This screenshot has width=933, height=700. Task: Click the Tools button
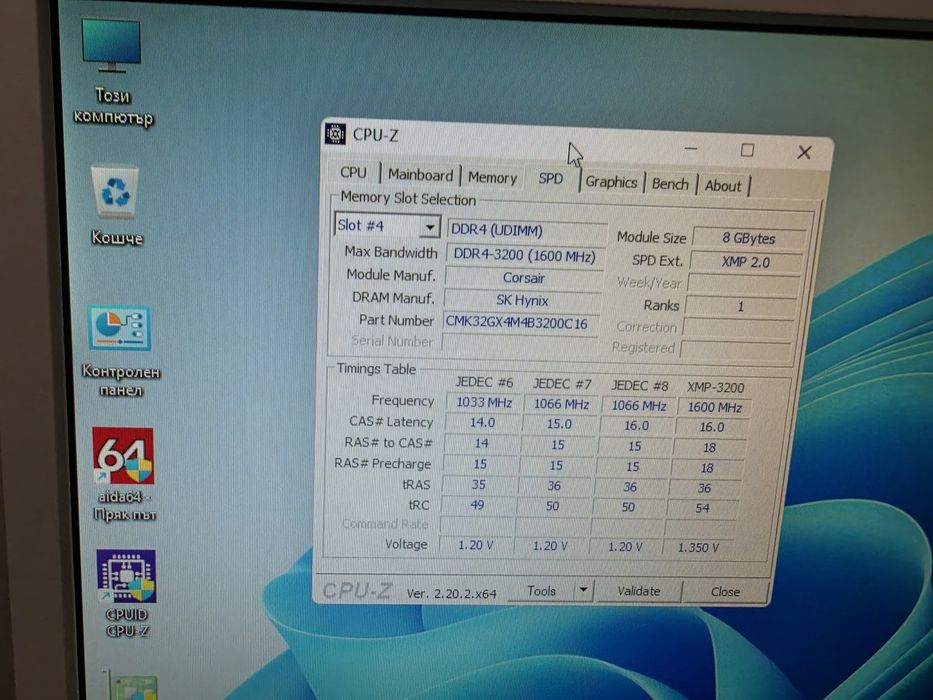pos(541,590)
